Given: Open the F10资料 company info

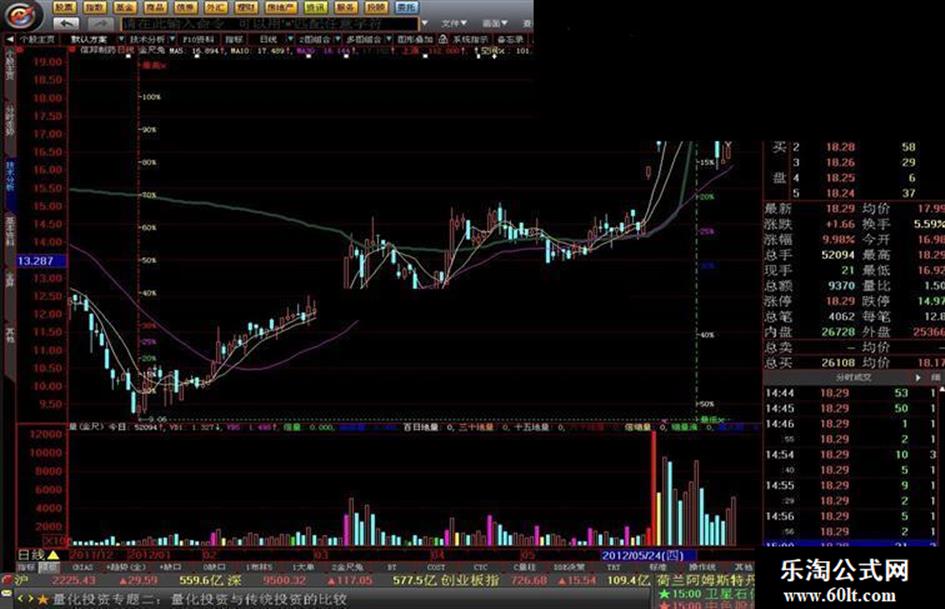Looking at the screenshot, I should pos(198,39).
